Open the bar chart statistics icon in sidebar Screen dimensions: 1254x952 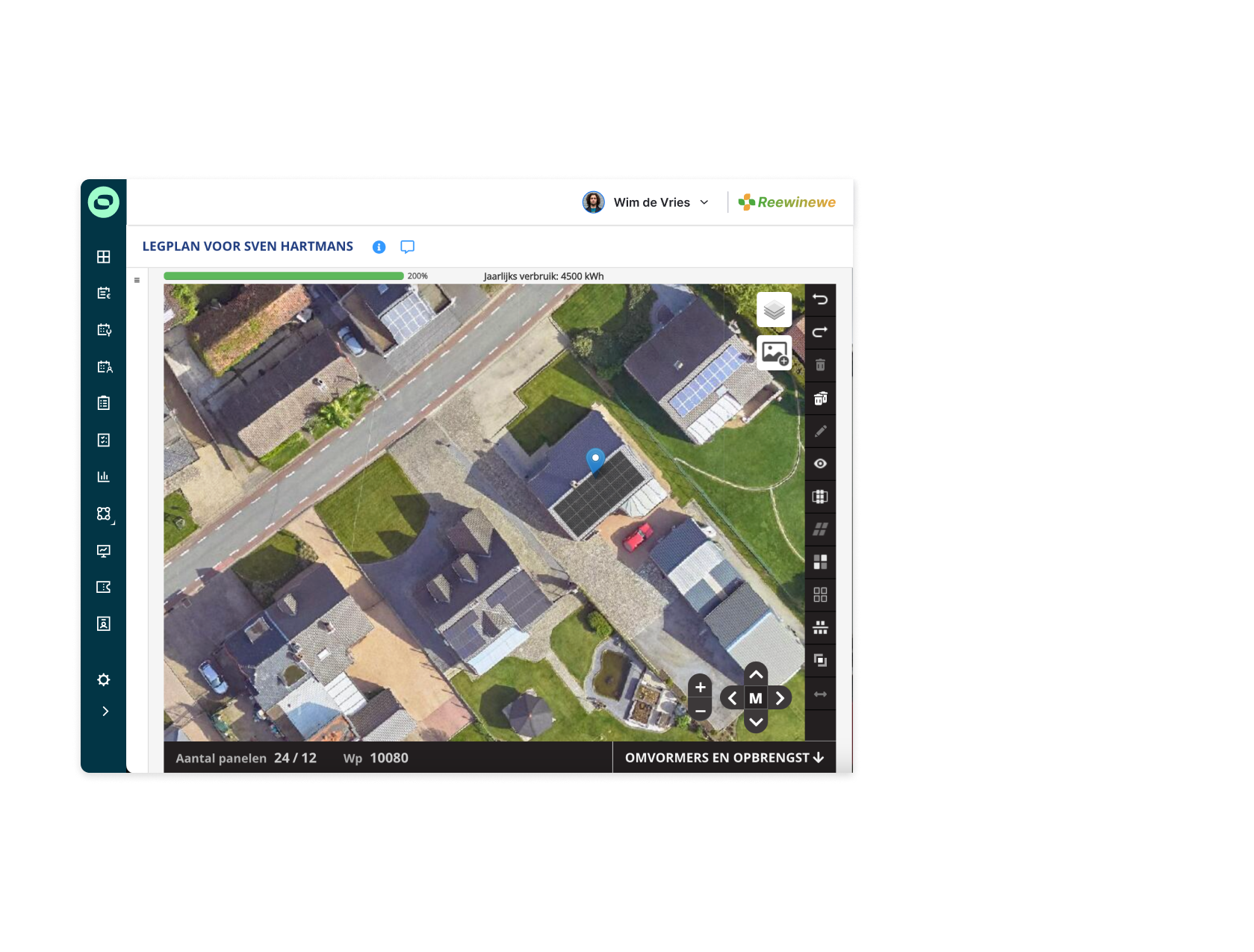coord(104,476)
